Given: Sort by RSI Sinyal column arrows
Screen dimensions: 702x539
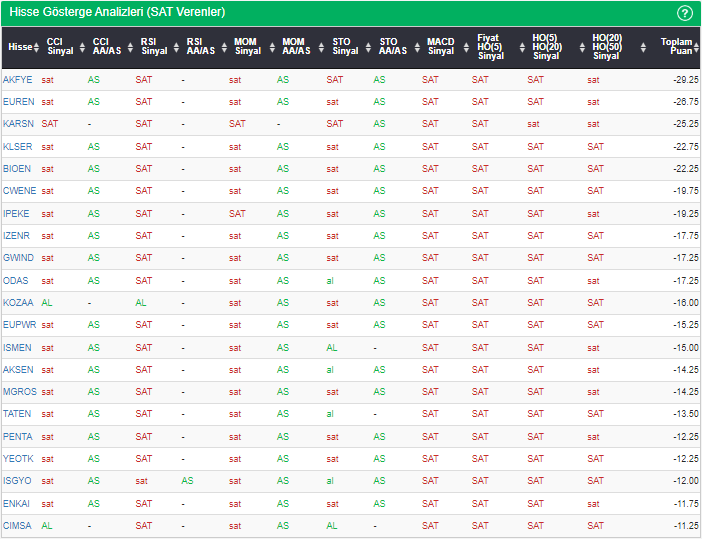Looking at the screenshot, I should [176, 47].
